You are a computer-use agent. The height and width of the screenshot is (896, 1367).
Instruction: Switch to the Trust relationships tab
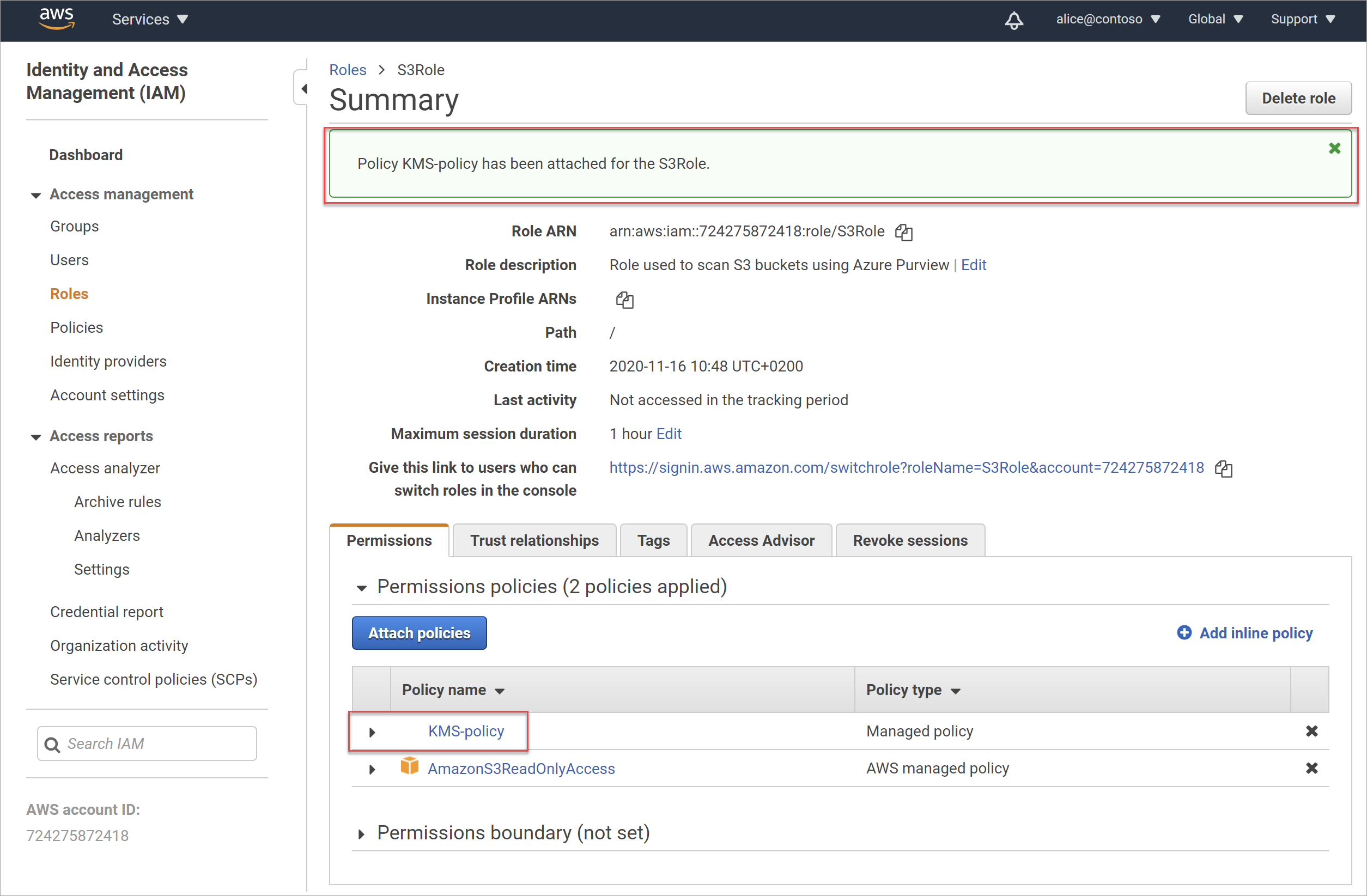click(x=533, y=540)
